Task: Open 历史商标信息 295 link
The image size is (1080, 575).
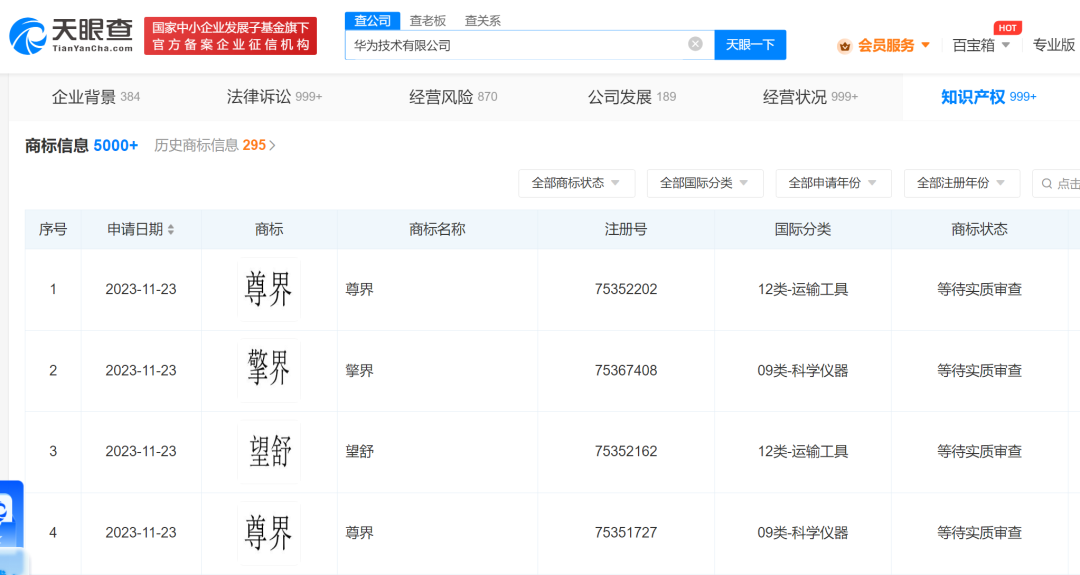Action: point(215,145)
